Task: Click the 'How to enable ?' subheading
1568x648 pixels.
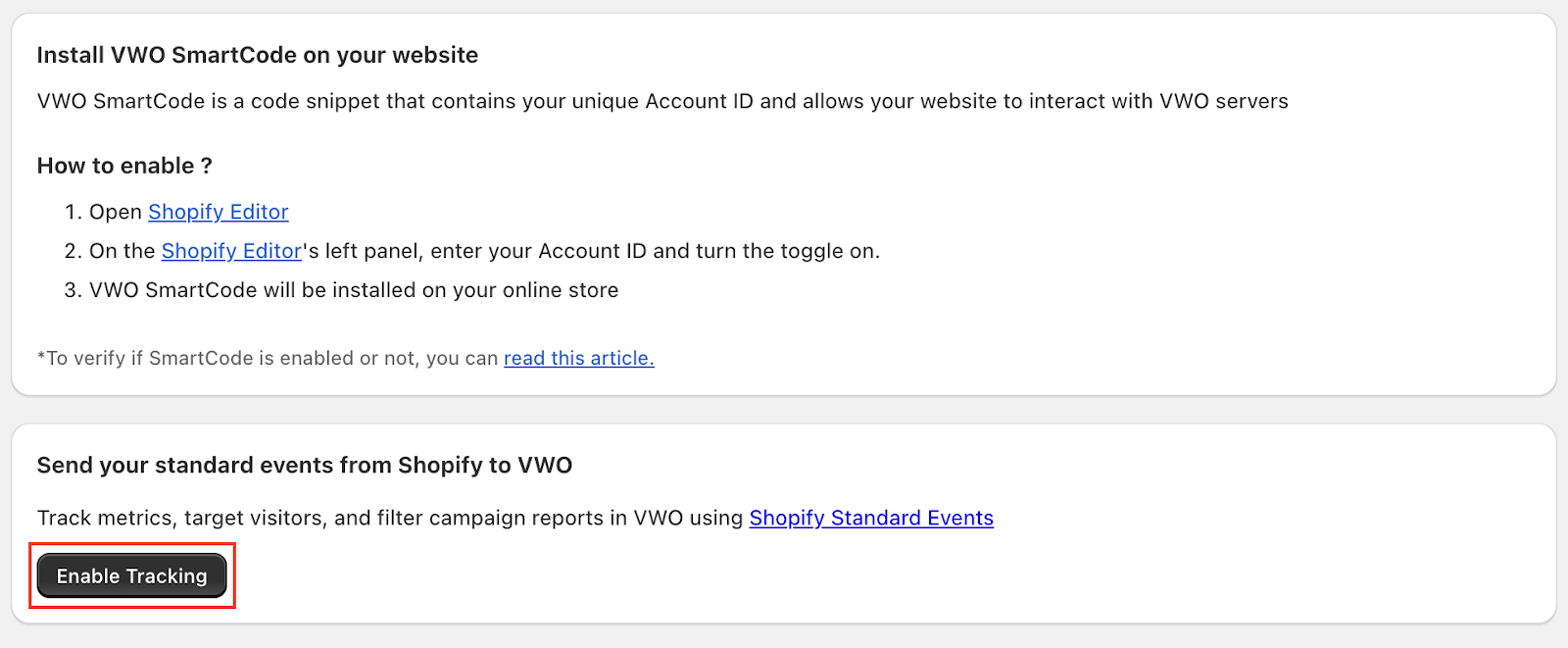Action: (124, 166)
